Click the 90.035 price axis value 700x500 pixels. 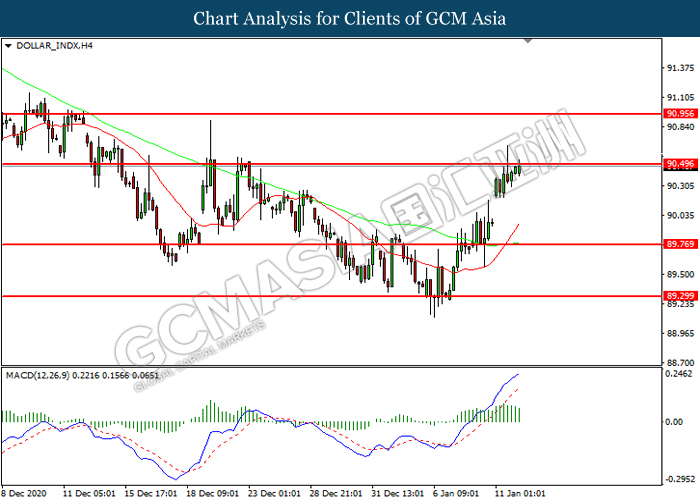(x=680, y=216)
